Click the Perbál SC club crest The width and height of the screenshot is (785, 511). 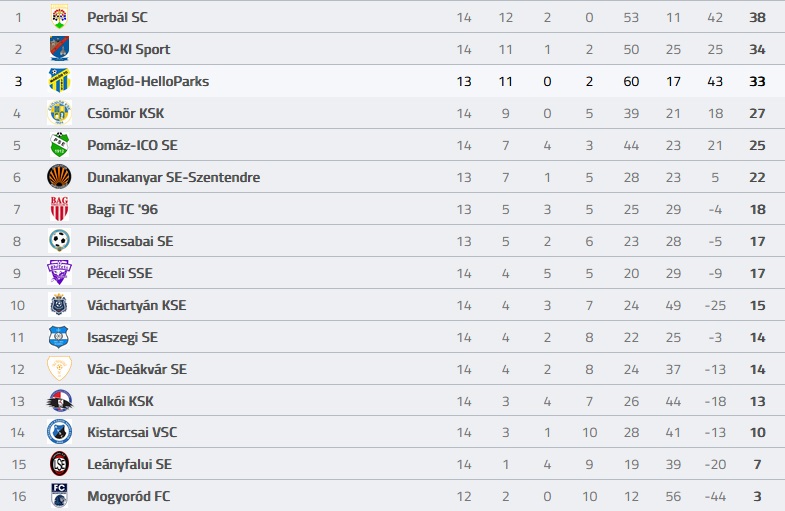59,17
